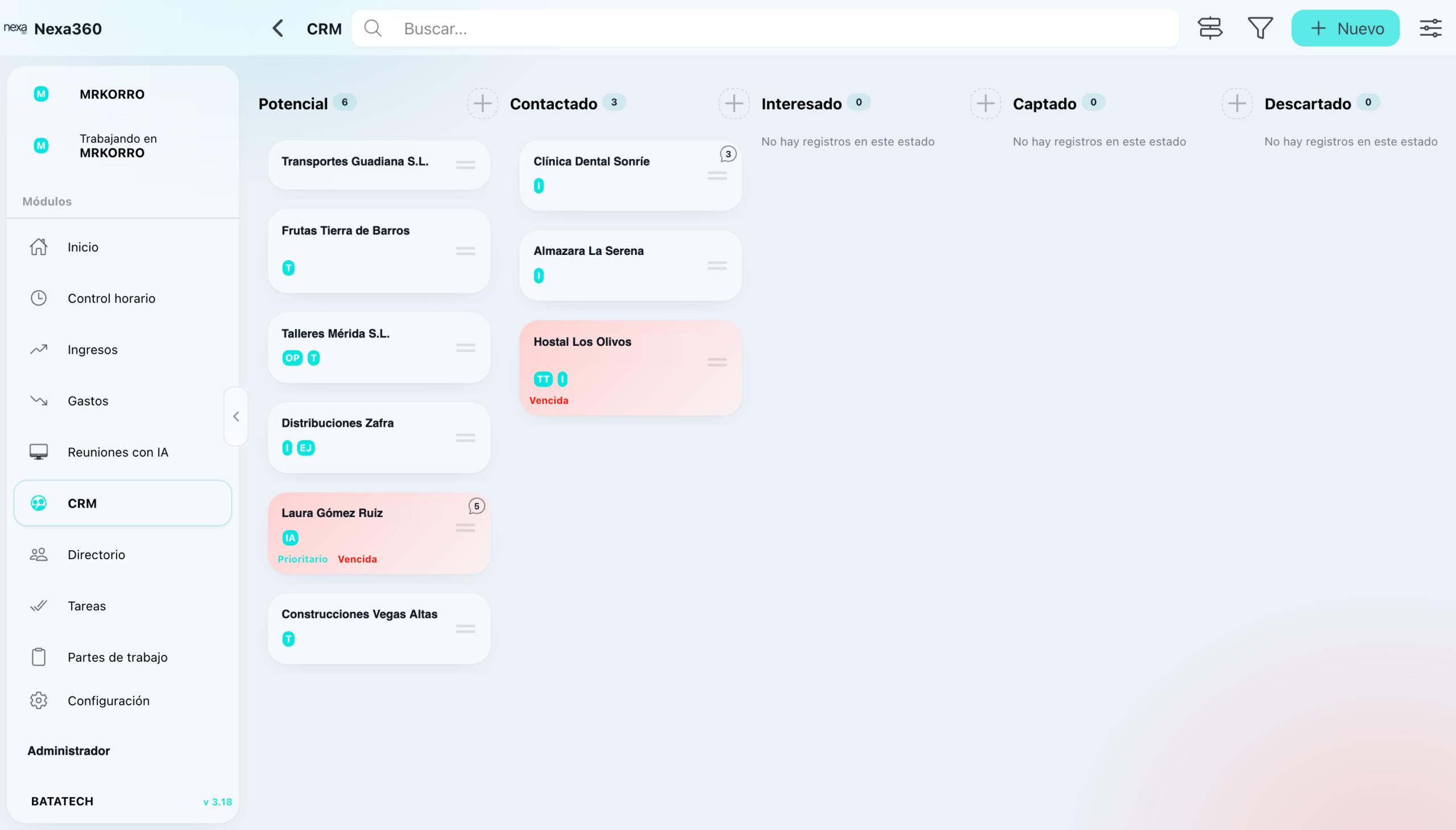Viewport: 1456px width, 830px height.
Task: Click comments bubble on Laura Gómez Ruiz
Action: pos(477,506)
